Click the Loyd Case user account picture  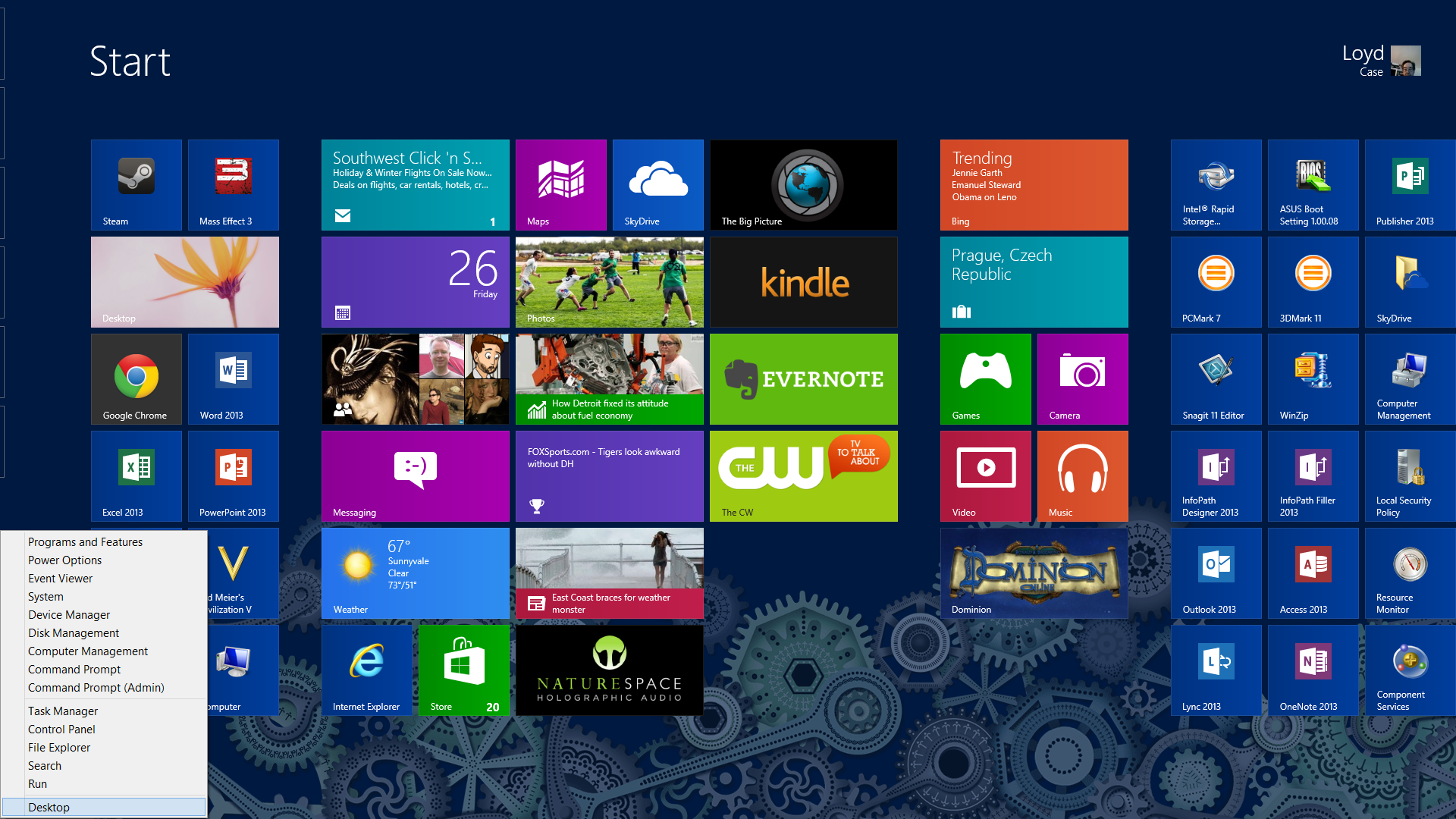1405,61
